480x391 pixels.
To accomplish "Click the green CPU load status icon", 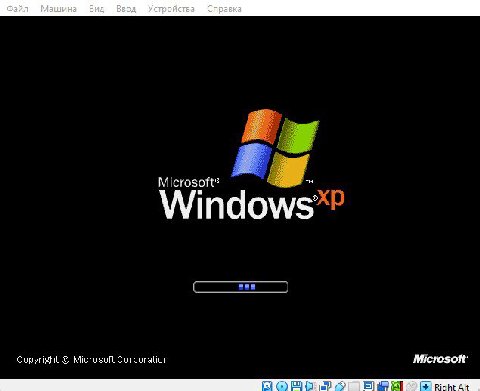I will click(x=397, y=386).
